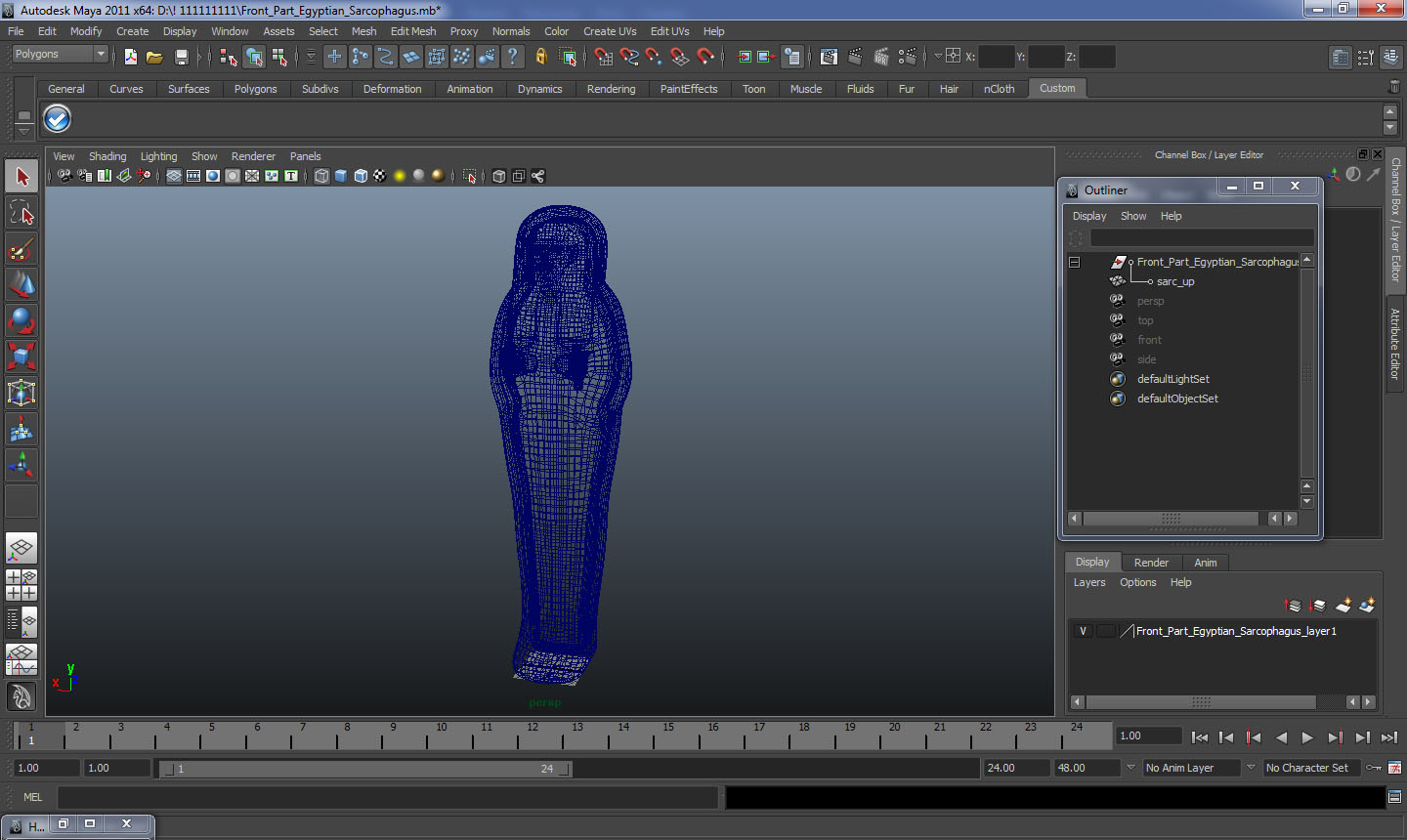Click the Select Camera icon in viewport
Screen dimensions: 1407x840
[x=64, y=176]
